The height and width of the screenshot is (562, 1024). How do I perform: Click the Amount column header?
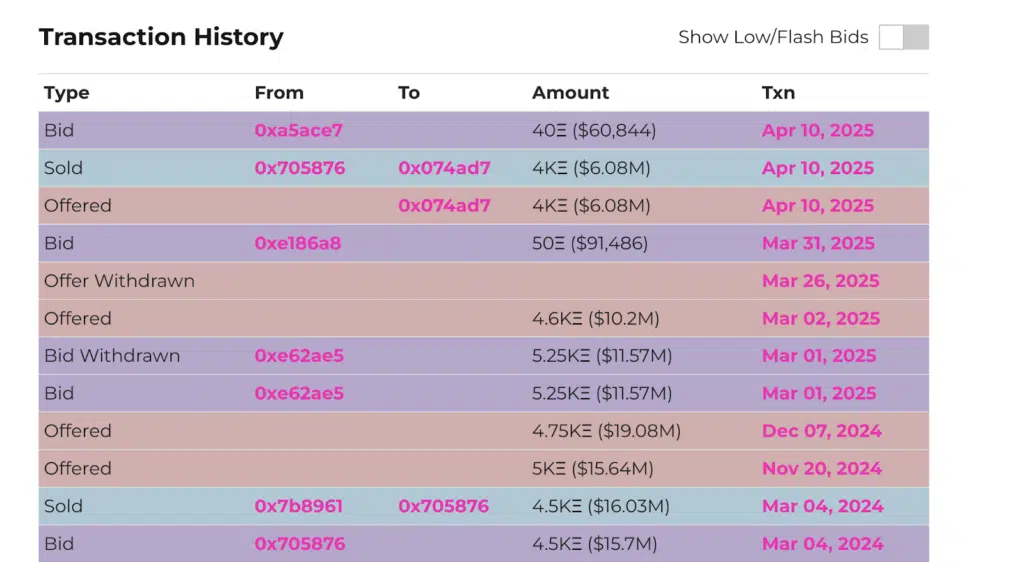pos(570,93)
